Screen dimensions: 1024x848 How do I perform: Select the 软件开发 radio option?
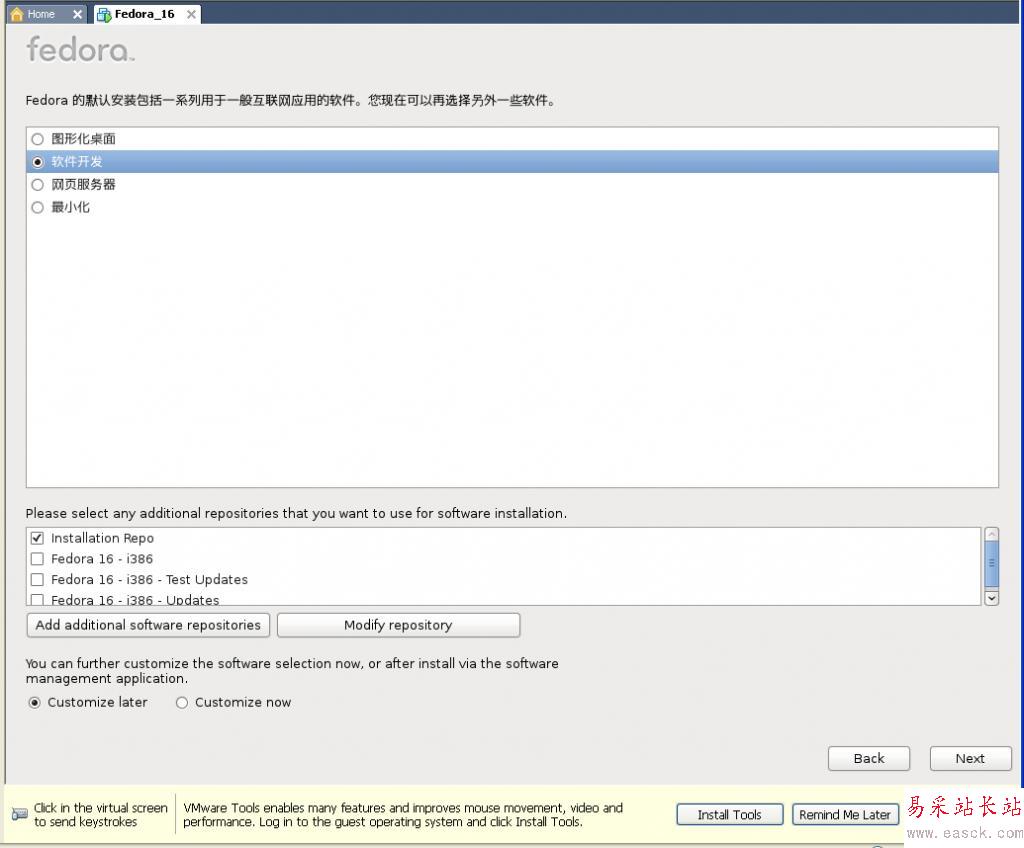[x=38, y=162]
